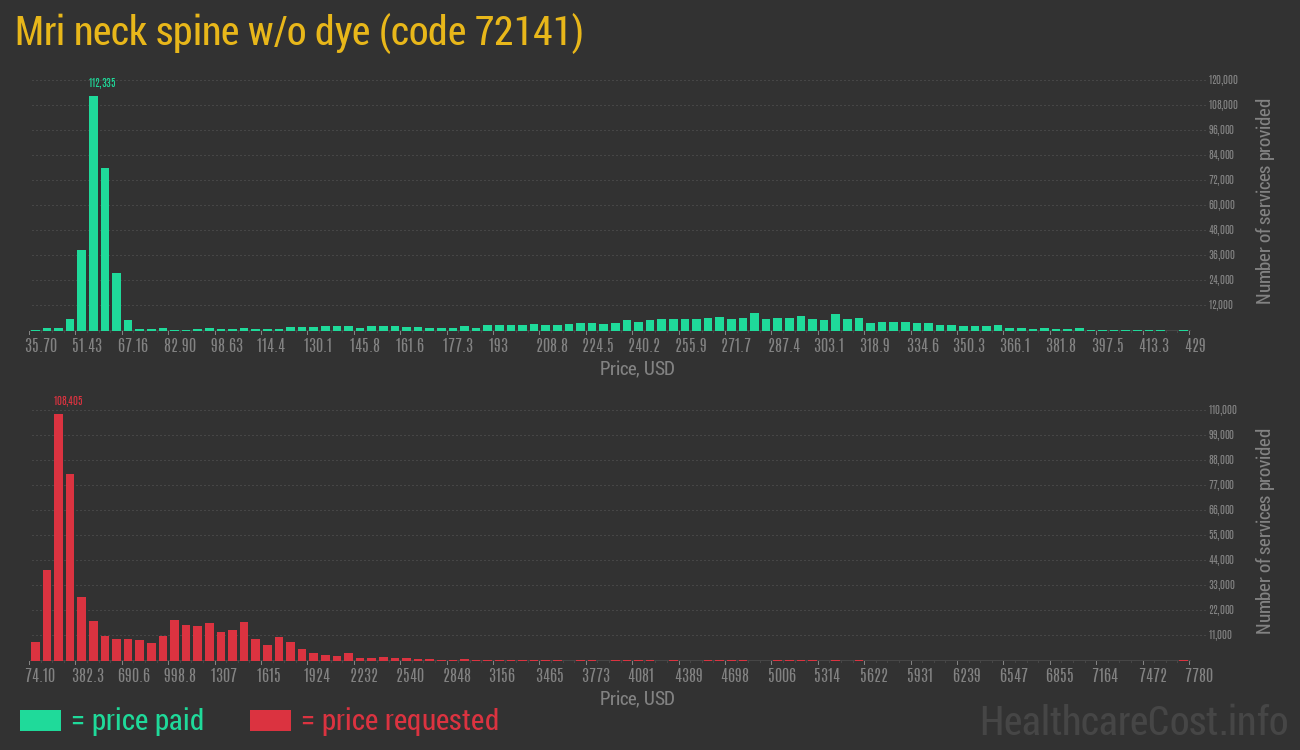The width and height of the screenshot is (1300, 750).
Task: Click the 7780 tick on the bottom x-axis
Action: (1198, 676)
